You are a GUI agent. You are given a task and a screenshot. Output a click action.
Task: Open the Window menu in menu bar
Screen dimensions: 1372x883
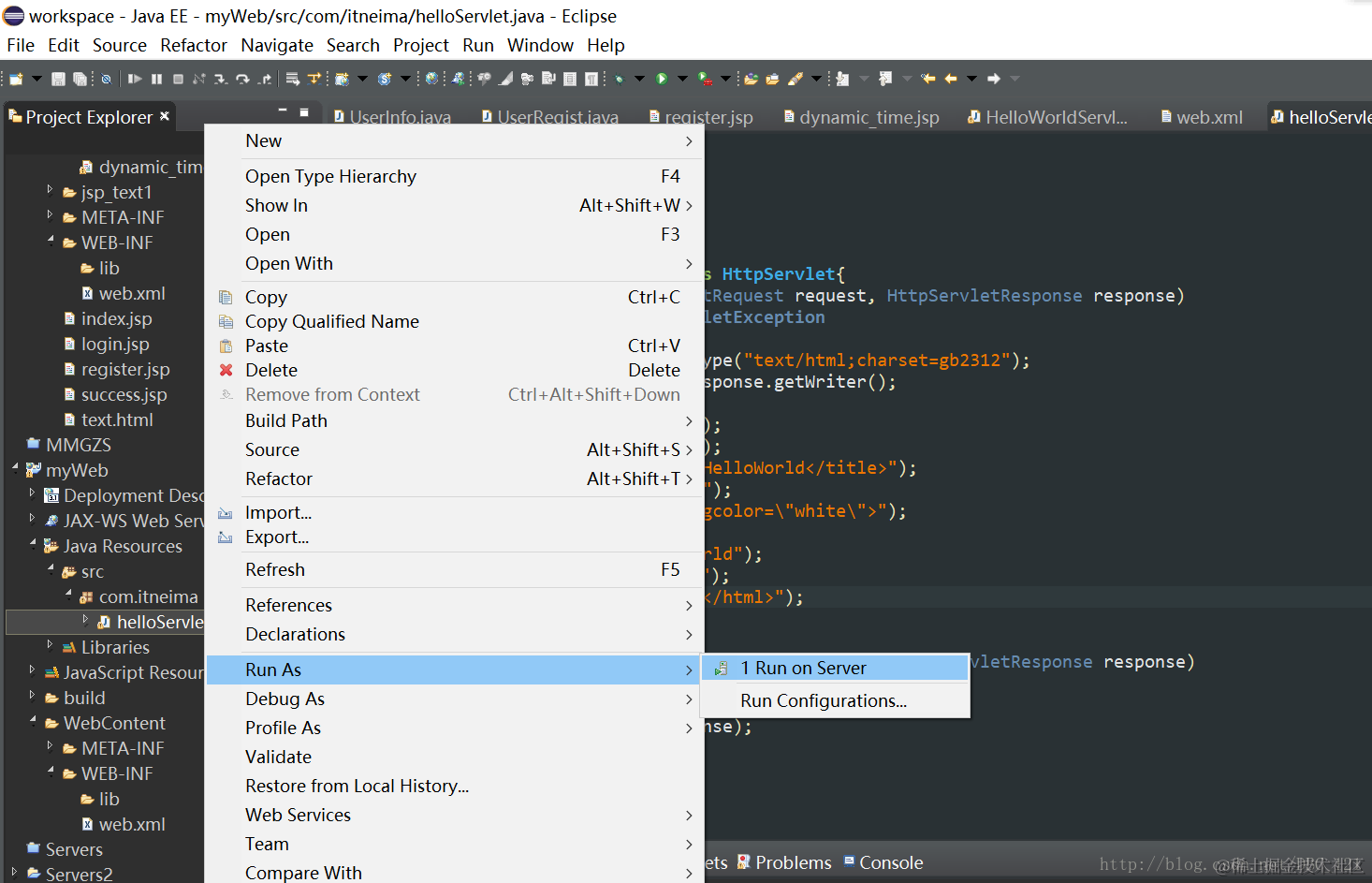[x=540, y=45]
